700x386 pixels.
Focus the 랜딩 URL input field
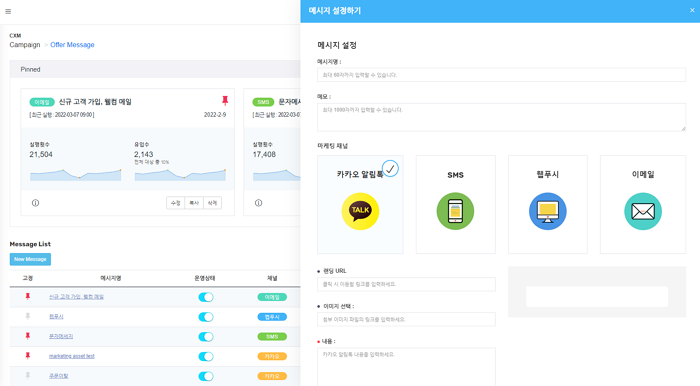point(406,284)
